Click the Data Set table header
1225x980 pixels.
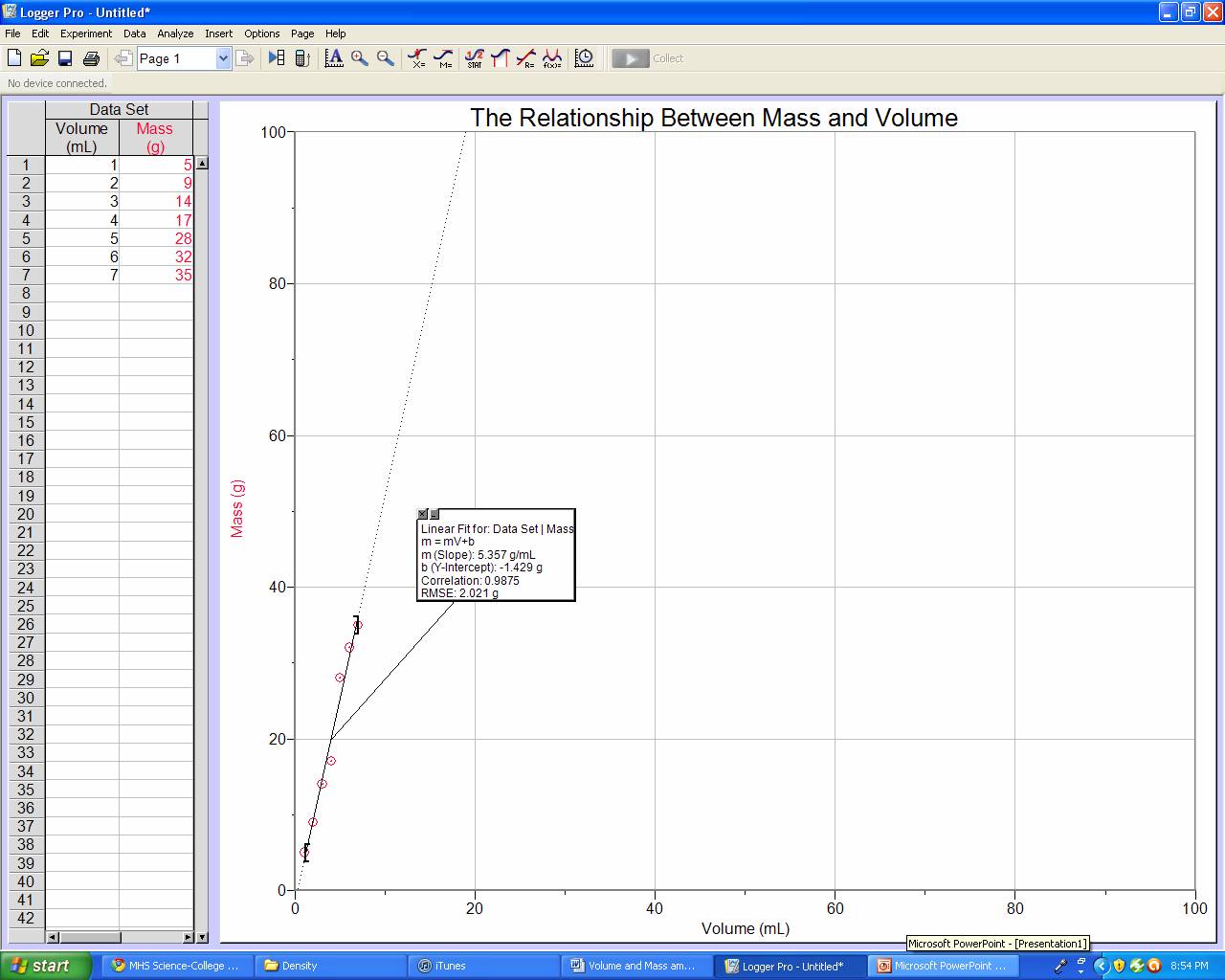[120, 109]
